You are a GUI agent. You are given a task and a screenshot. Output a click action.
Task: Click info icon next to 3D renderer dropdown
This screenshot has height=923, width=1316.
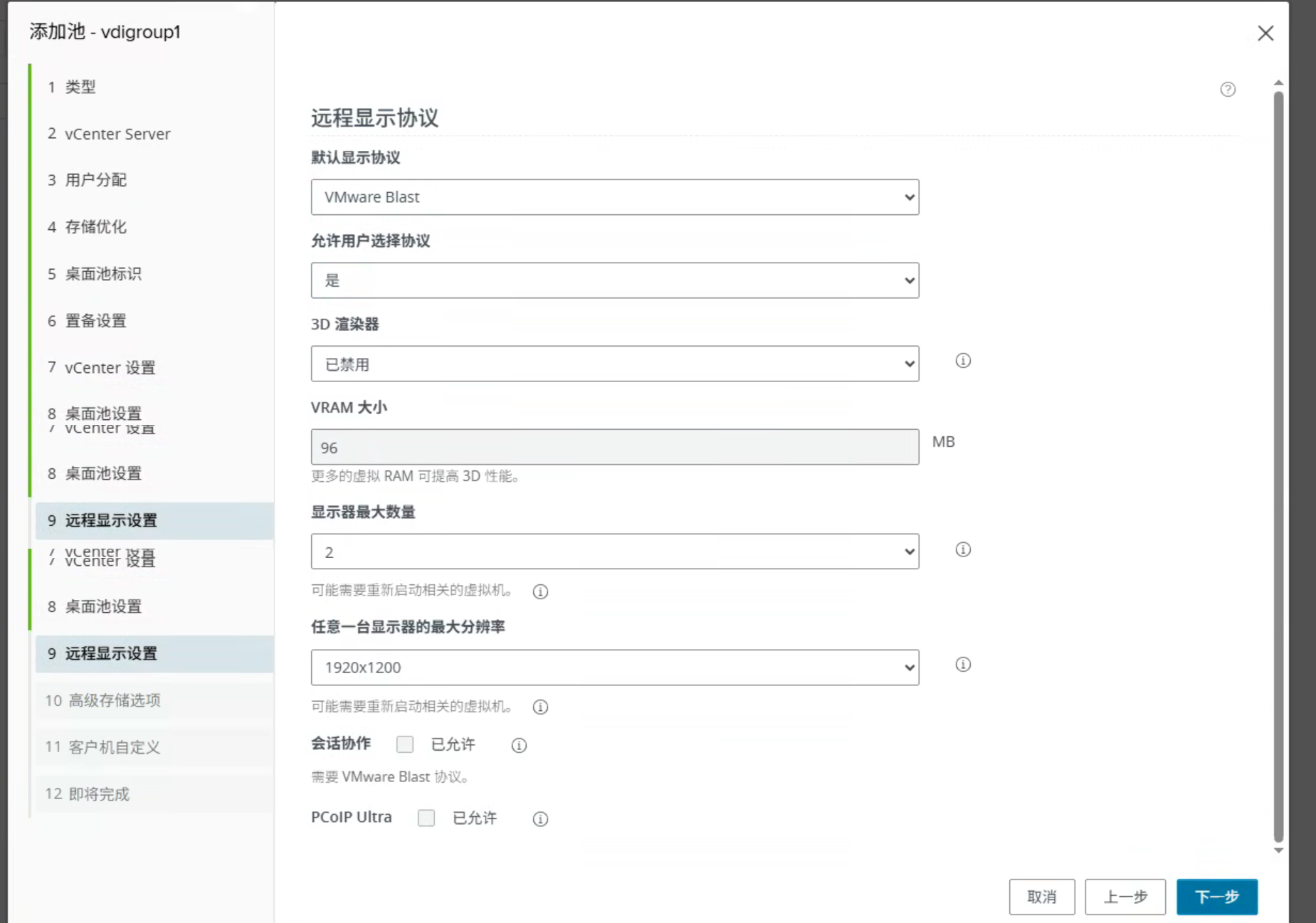point(963,361)
